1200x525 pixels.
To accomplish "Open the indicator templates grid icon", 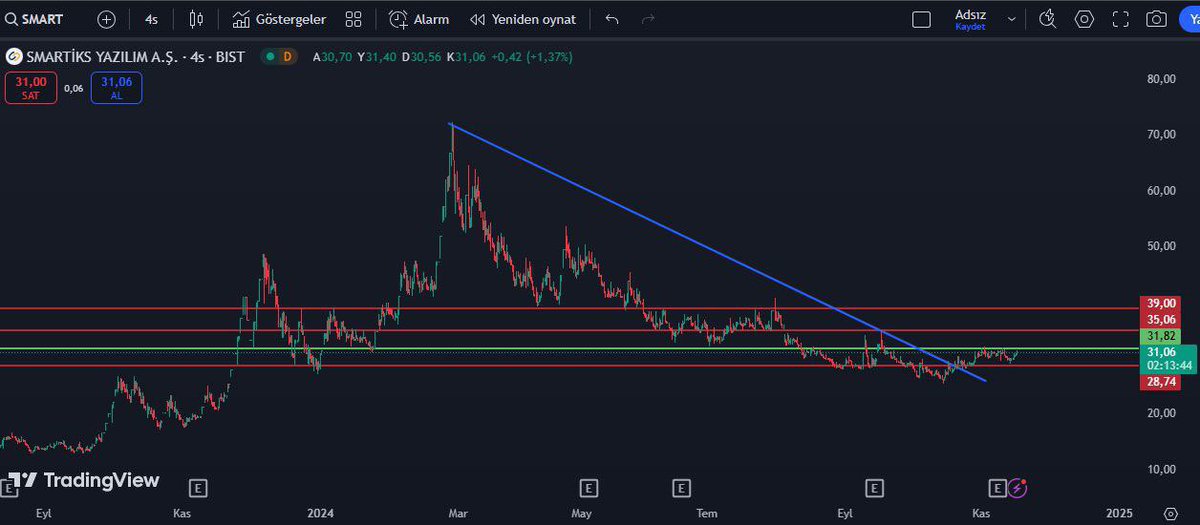I will (353, 19).
